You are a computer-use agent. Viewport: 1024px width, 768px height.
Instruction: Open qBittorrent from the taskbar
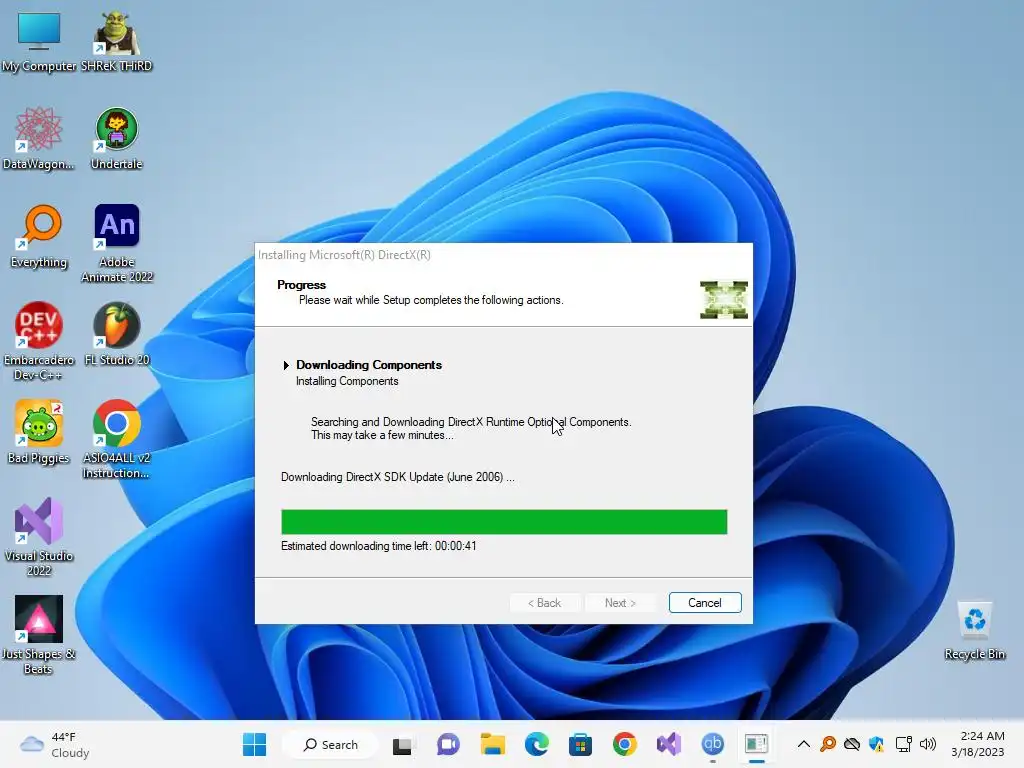pos(712,744)
